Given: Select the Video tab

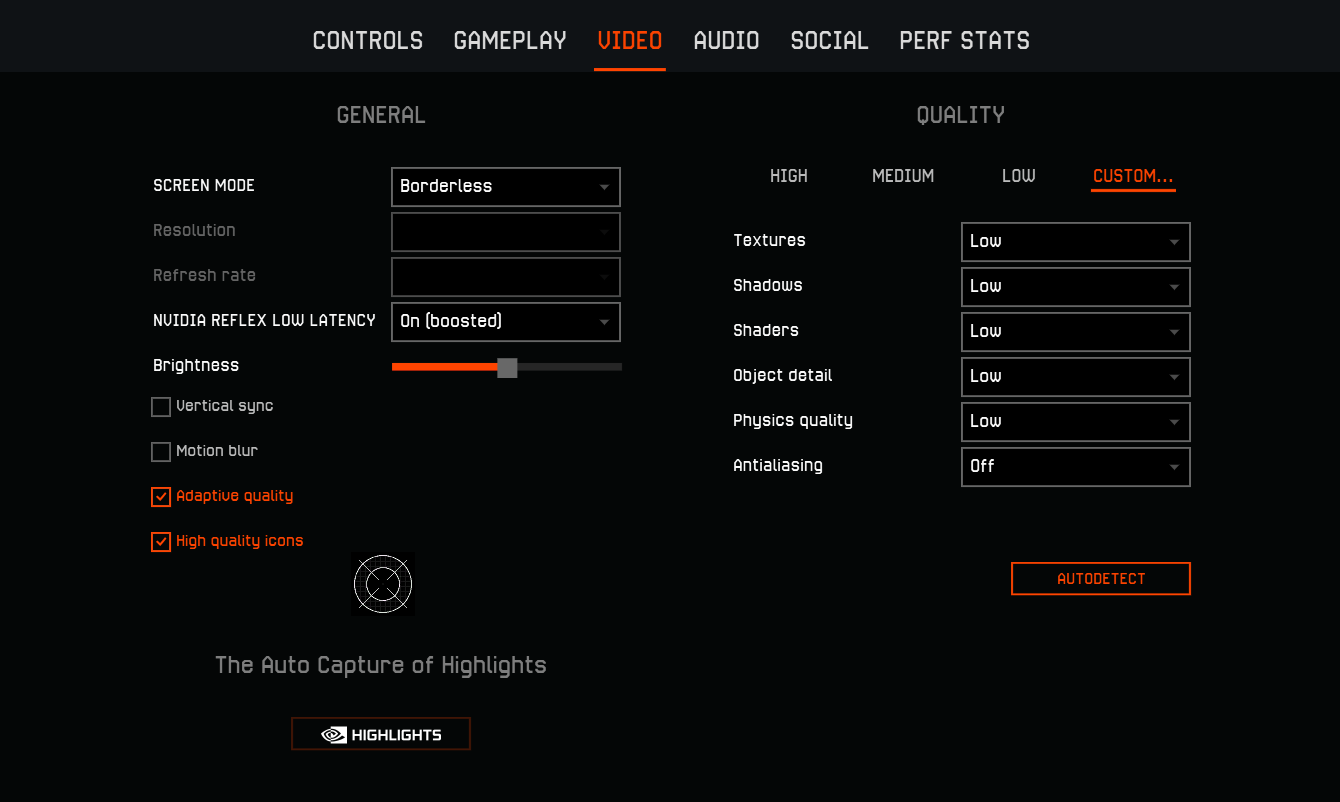Looking at the screenshot, I should (x=630, y=41).
